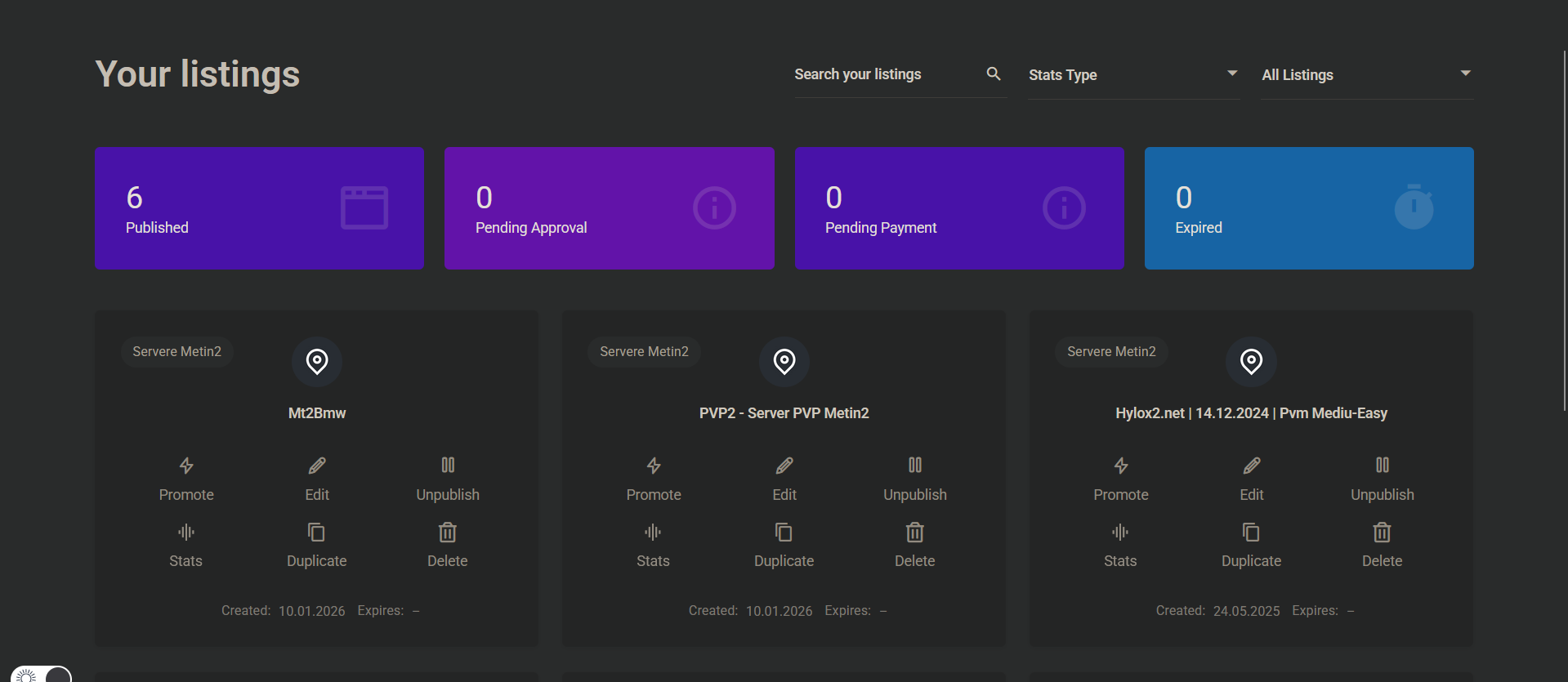Click the search magnifier icon
Screen dimensions: 1568x682
994,74
